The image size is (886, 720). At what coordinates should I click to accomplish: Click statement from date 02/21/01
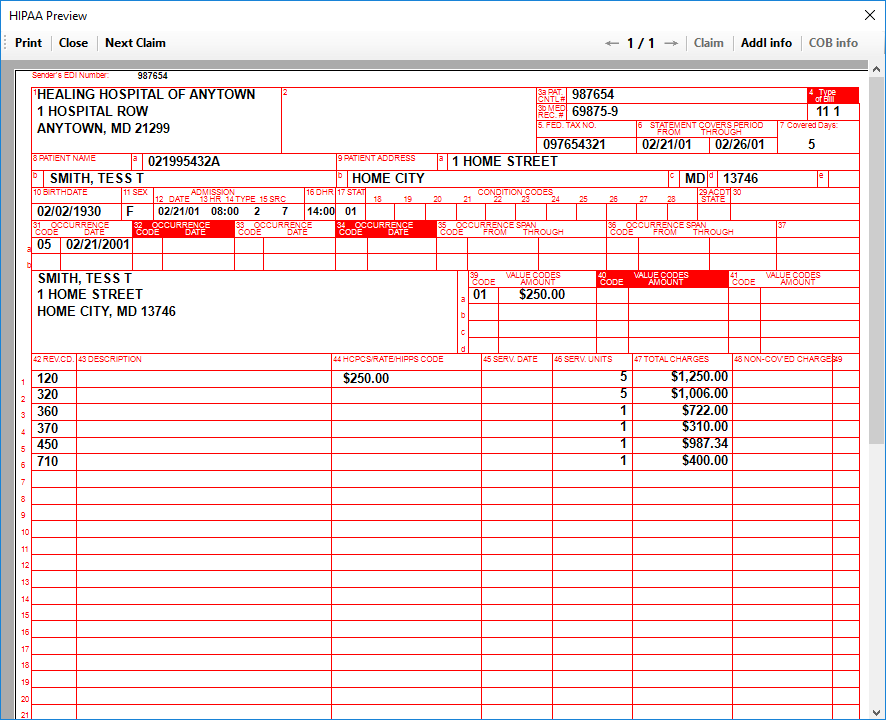pyautogui.click(x=667, y=144)
